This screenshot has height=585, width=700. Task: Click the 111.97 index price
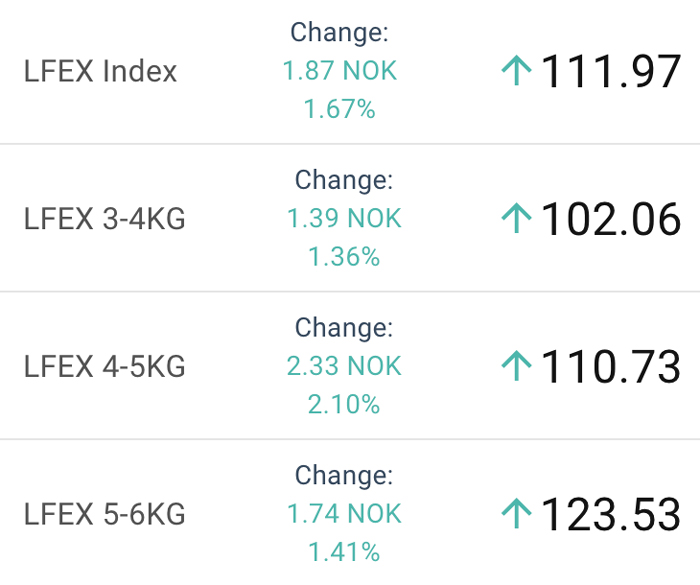(x=611, y=71)
